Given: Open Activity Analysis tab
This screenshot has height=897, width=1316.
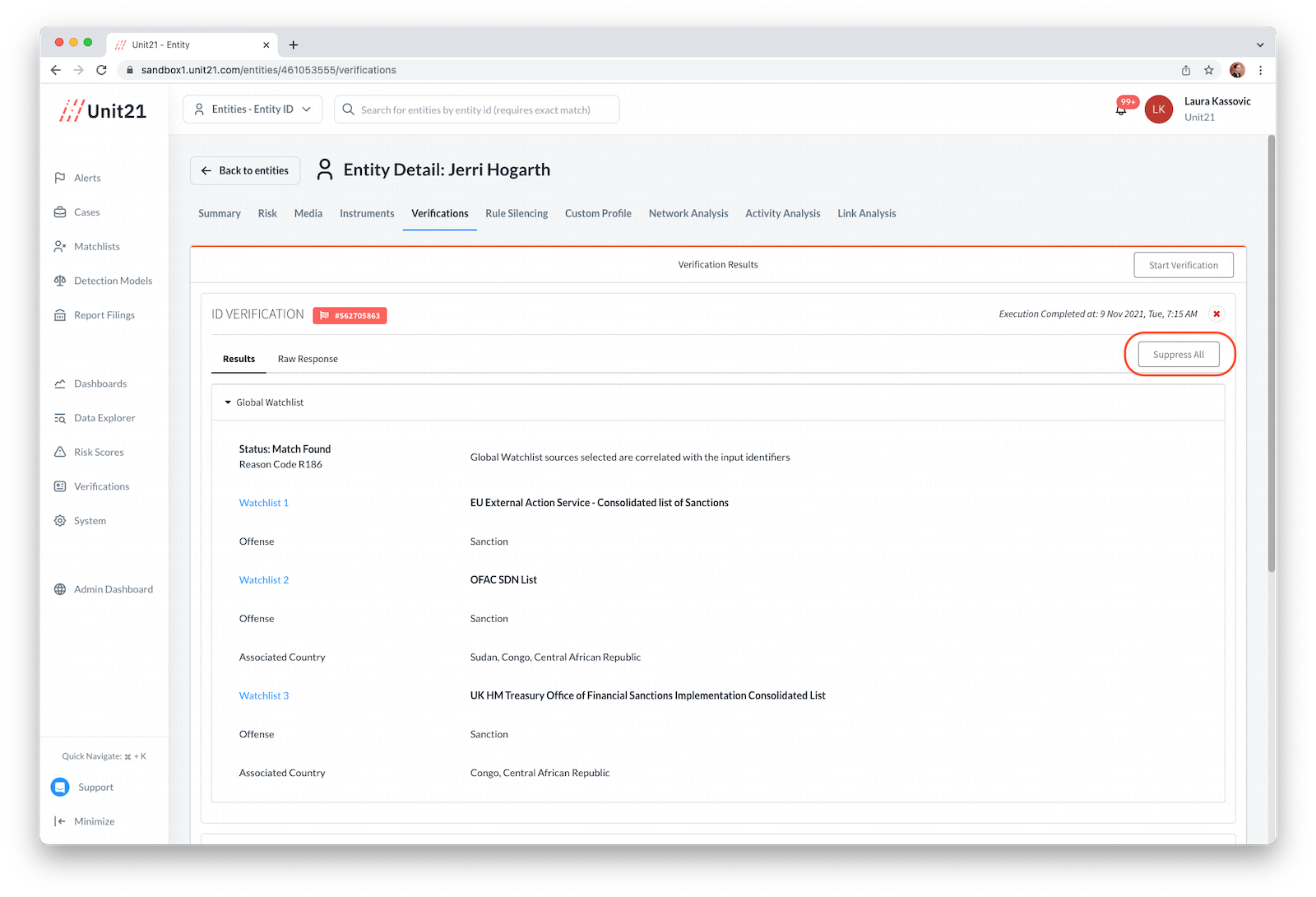Looking at the screenshot, I should pos(783,213).
